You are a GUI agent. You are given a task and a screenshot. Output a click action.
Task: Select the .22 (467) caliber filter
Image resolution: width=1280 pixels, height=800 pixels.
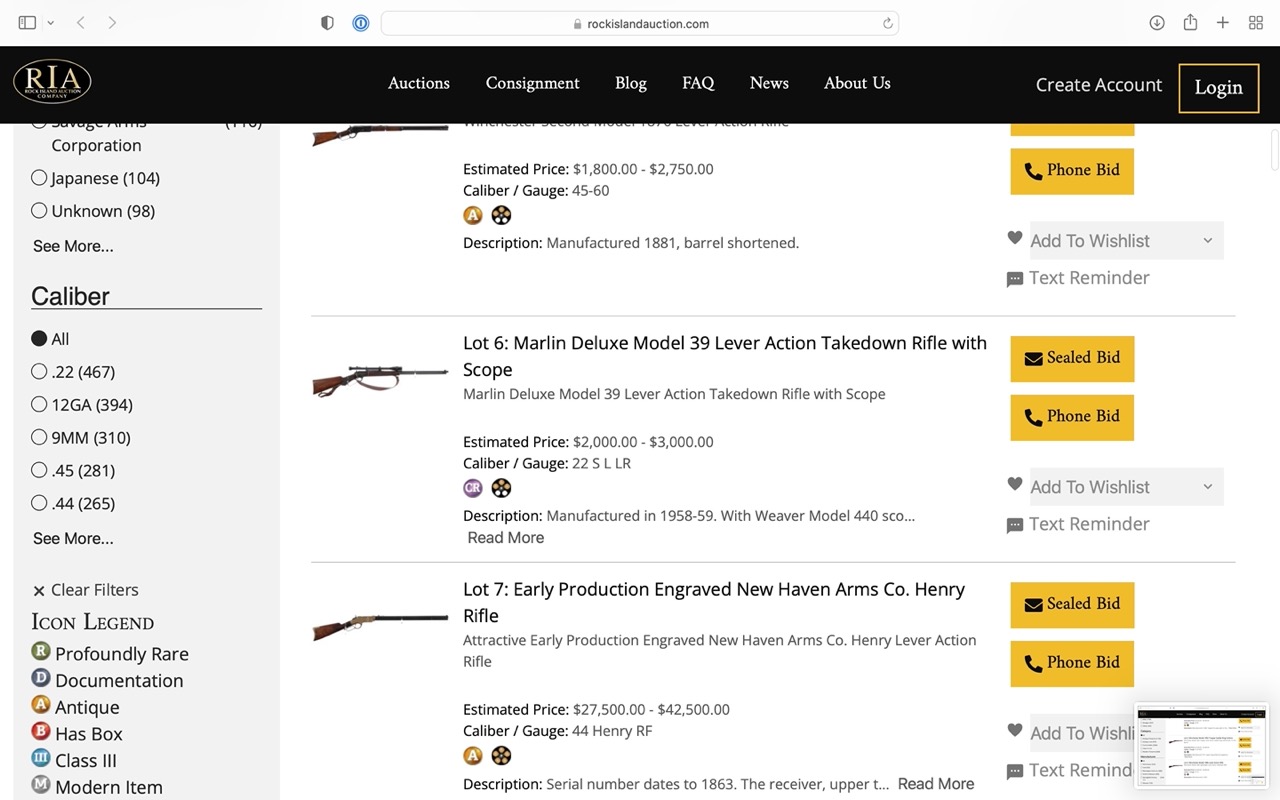pos(39,372)
